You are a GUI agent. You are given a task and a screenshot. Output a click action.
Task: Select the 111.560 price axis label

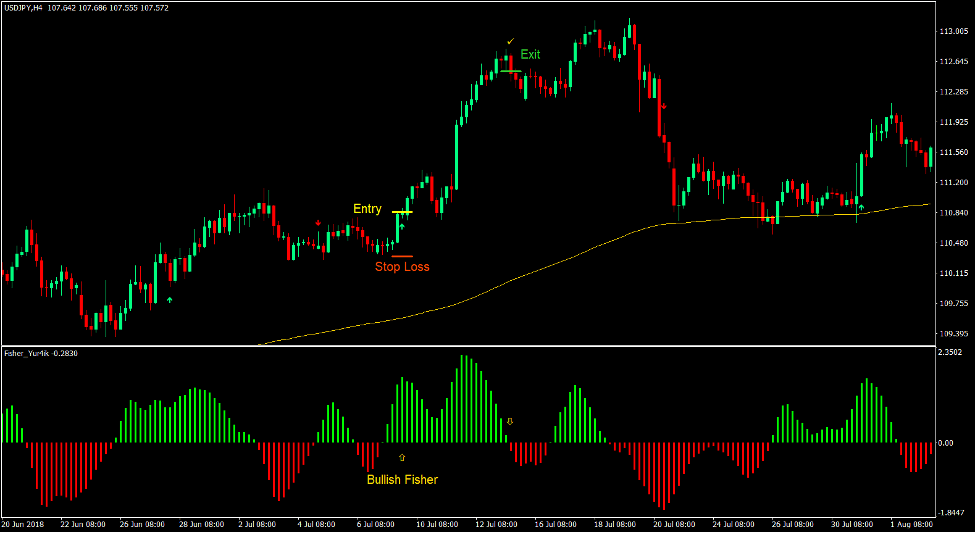pos(953,152)
